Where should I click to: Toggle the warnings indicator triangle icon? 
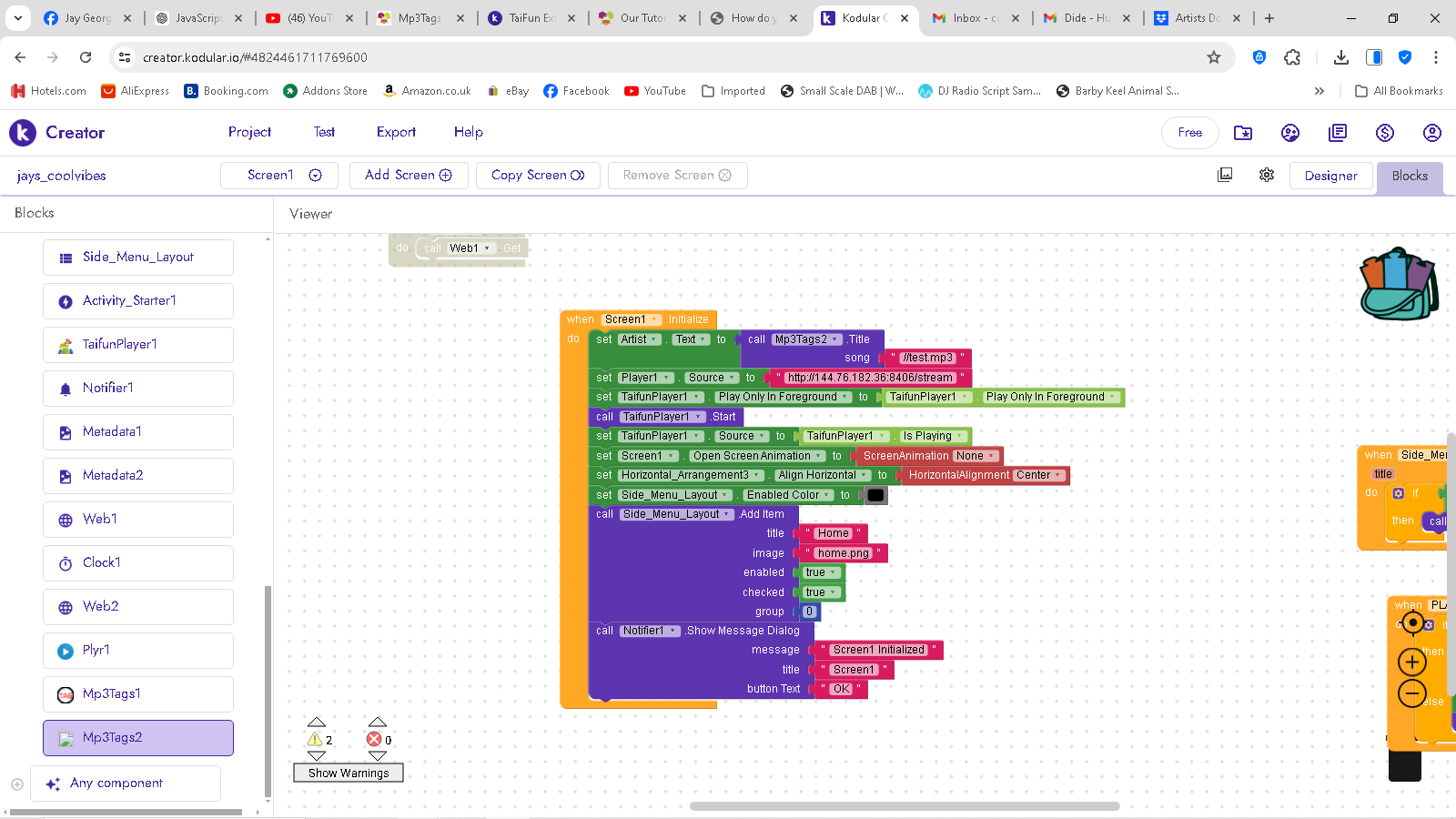(316, 739)
